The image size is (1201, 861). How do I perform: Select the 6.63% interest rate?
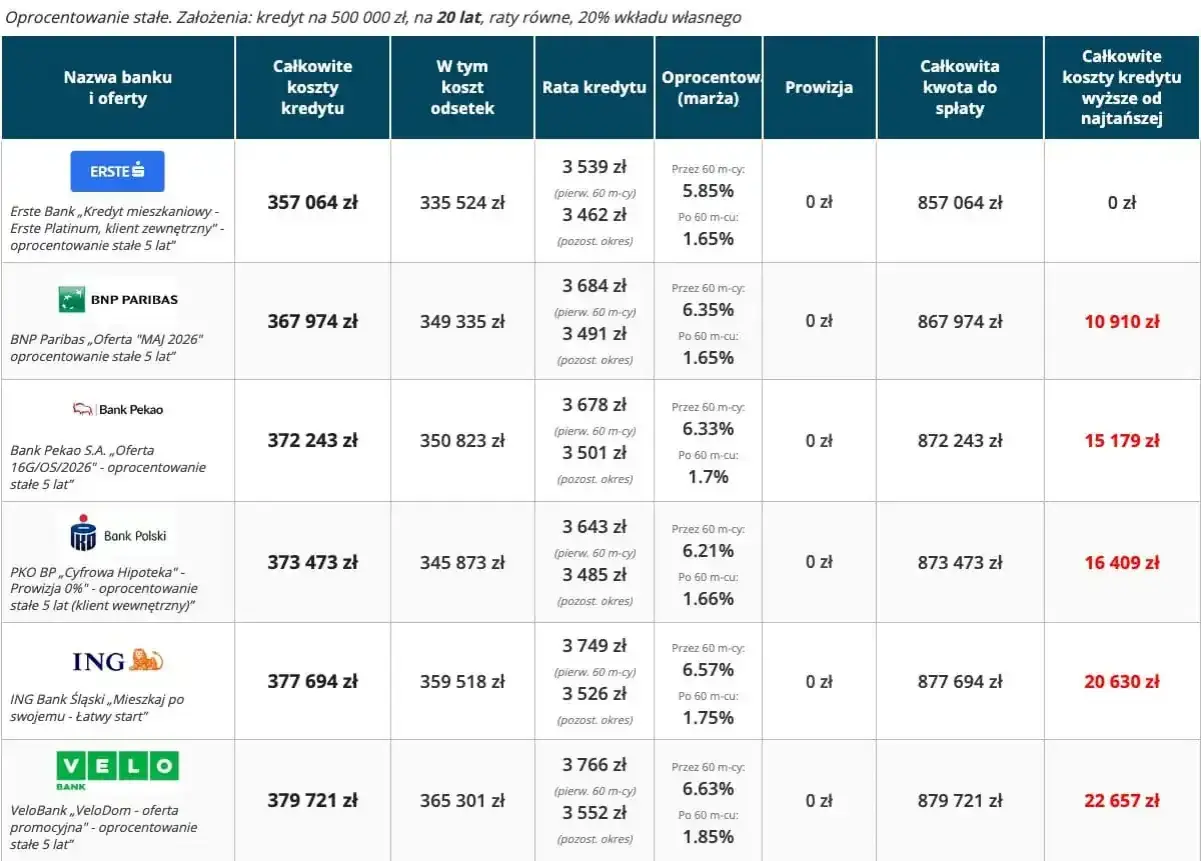(708, 788)
